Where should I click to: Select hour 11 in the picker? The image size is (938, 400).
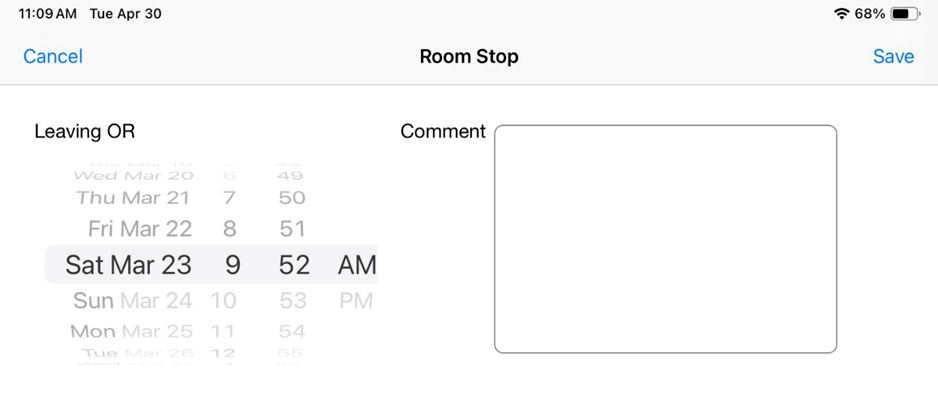(x=223, y=331)
